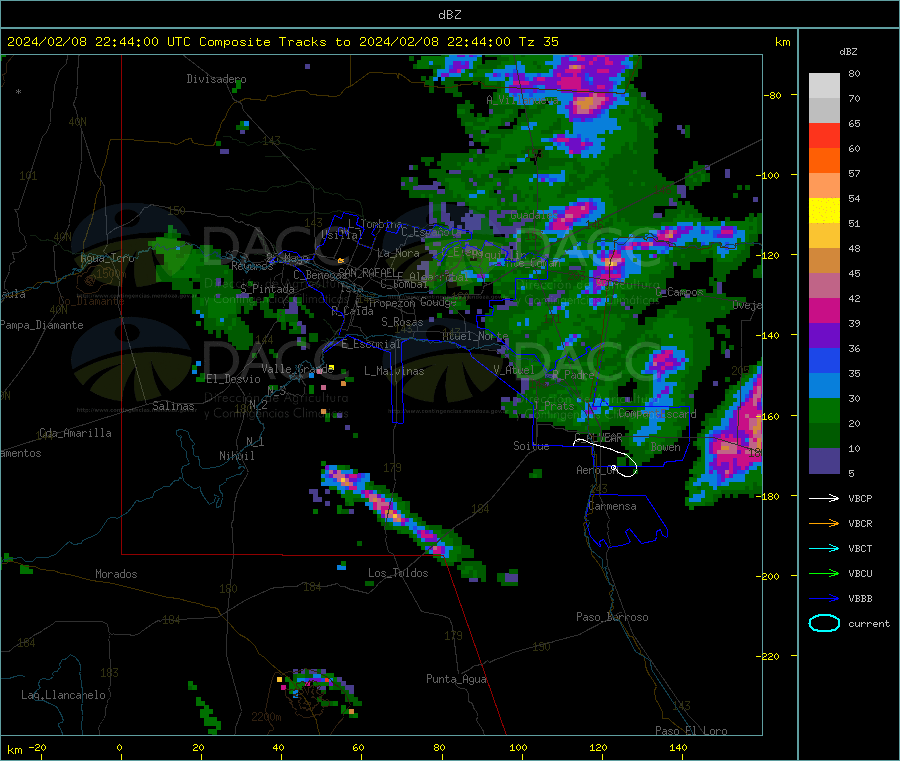900x761 pixels.
Task: Click the Divisadero map label
Action: point(216,79)
